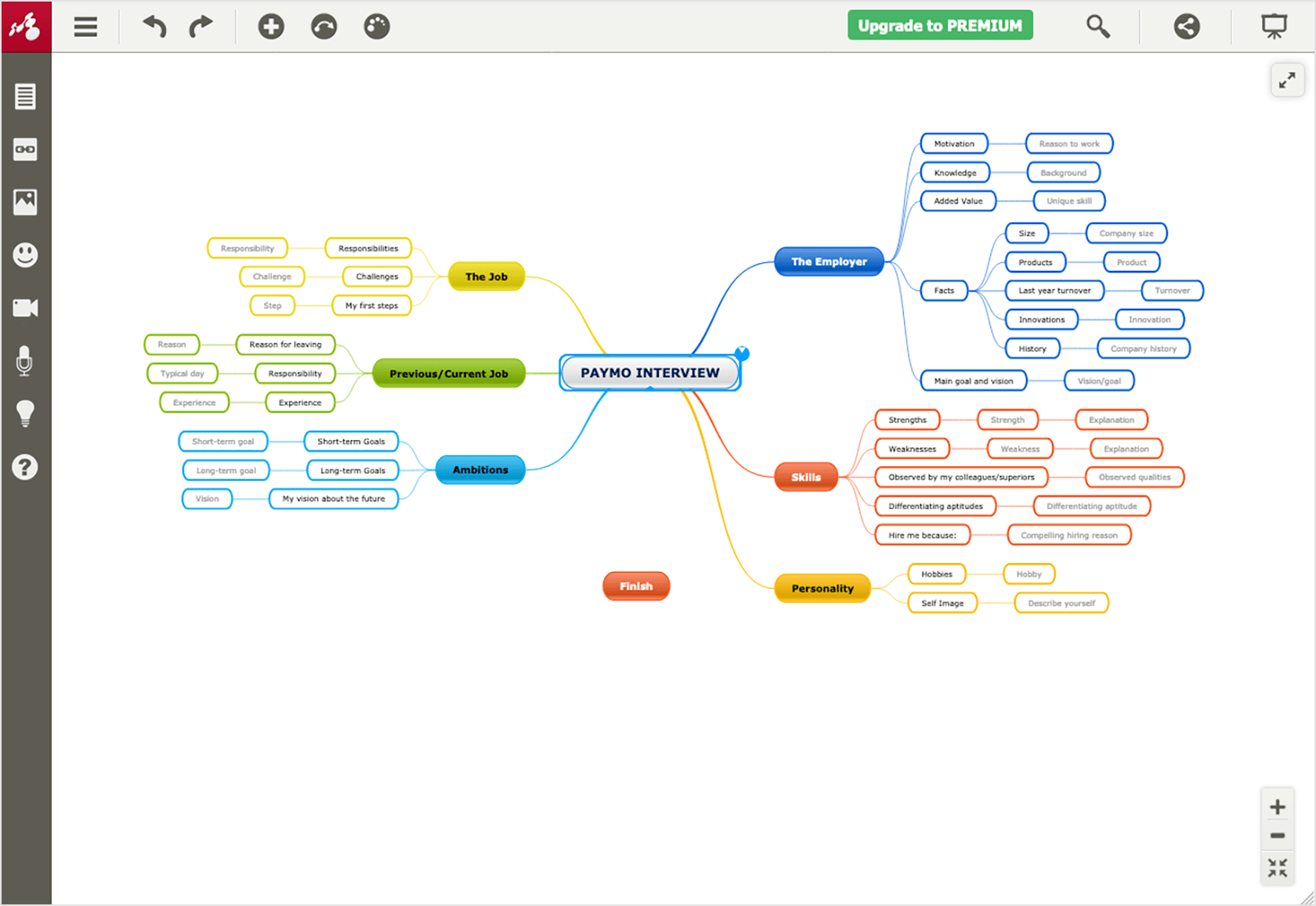Image resolution: width=1316 pixels, height=906 pixels.
Task: Undo the last change
Action: (154, 26)
